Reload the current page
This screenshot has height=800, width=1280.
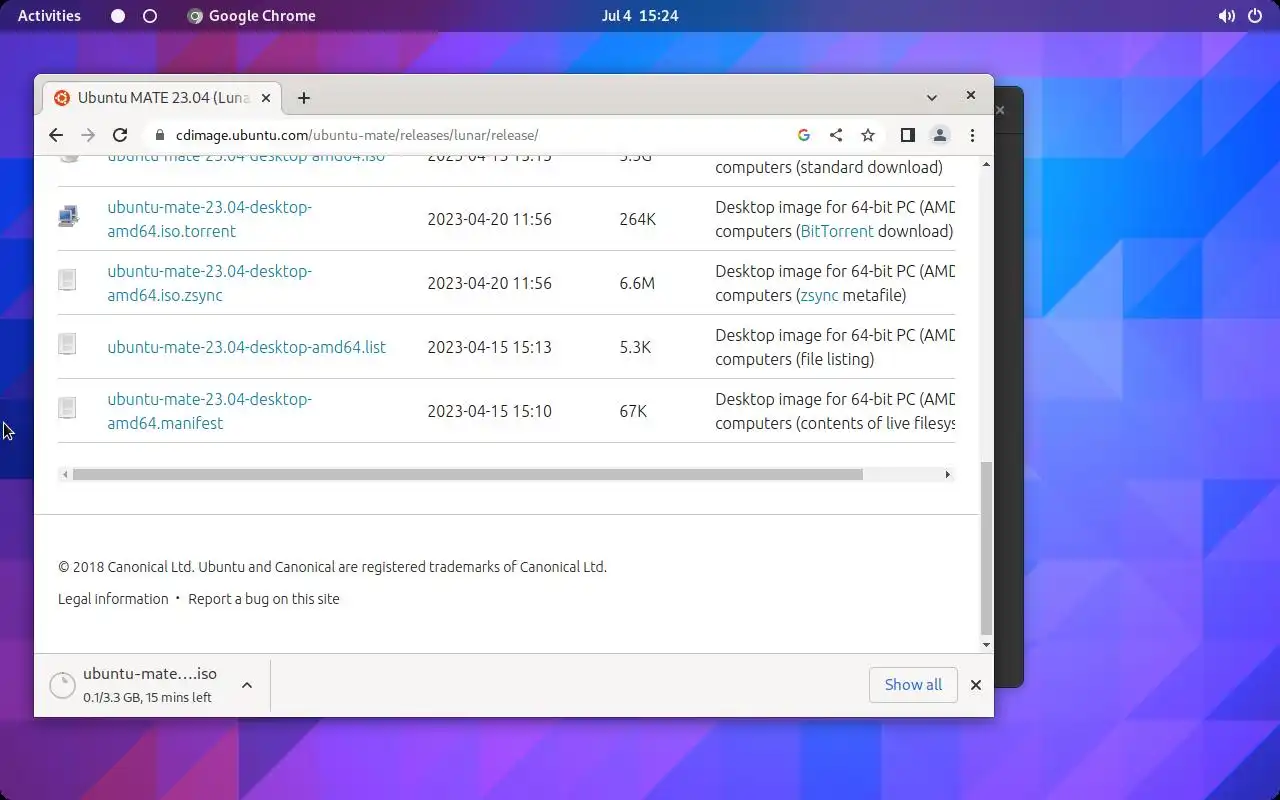pyautogui.click(x=120, y=135)
